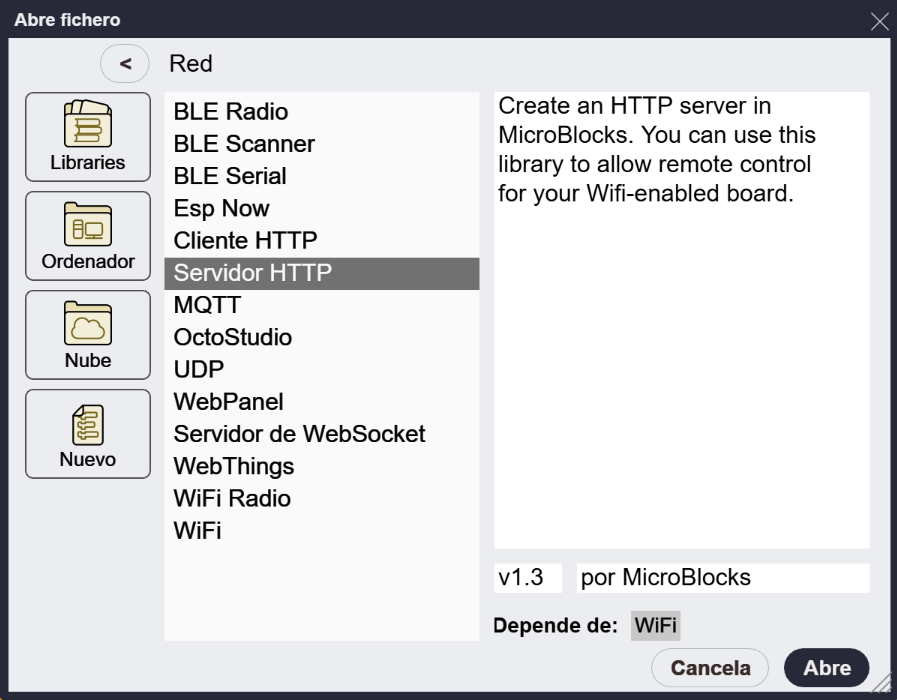Viewport: 897px width, 700px height.
Task: Select MQTT library
Action: tap(322, 305)
